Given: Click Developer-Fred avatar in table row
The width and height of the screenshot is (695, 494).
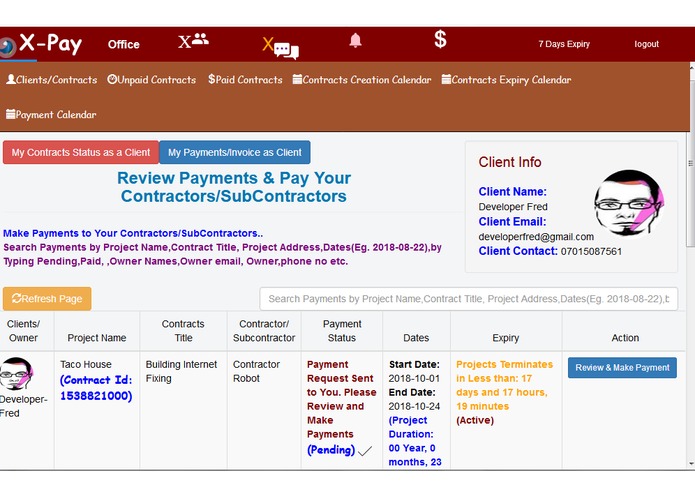Looking at the screenshot, I should (x=16, y=373).
